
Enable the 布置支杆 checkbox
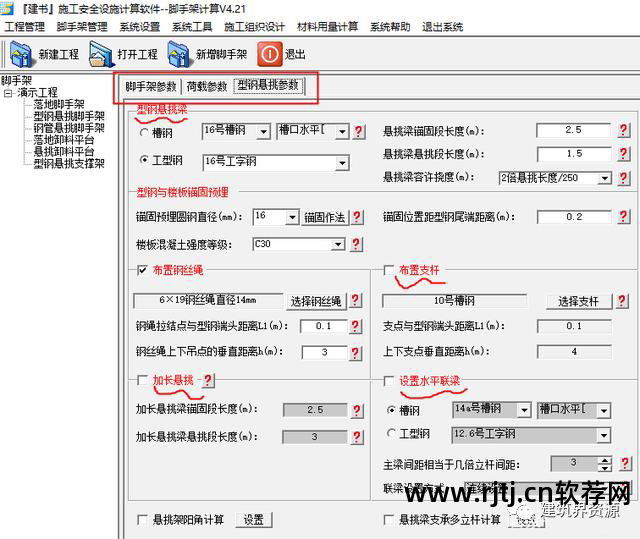389,270
